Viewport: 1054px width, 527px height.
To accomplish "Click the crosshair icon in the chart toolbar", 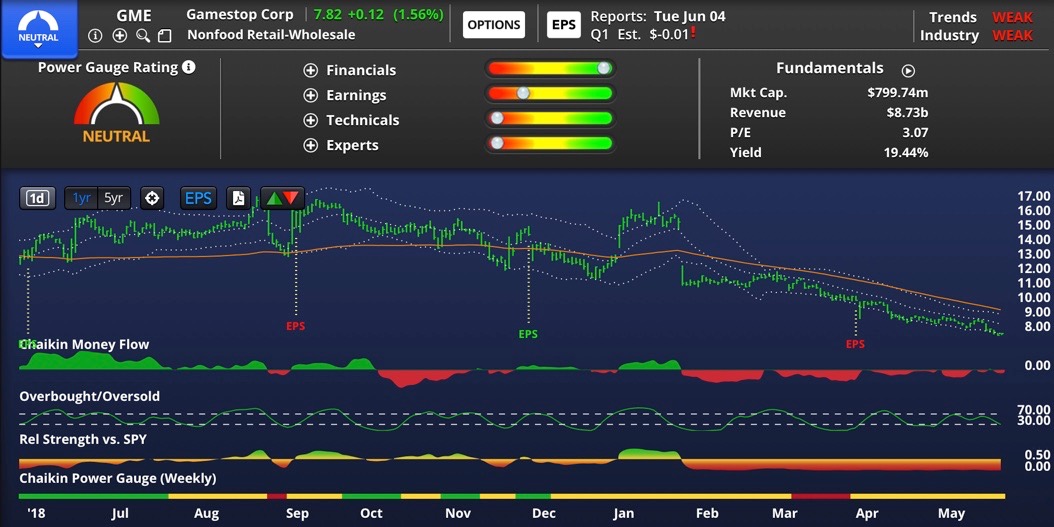I will [152, 198].
